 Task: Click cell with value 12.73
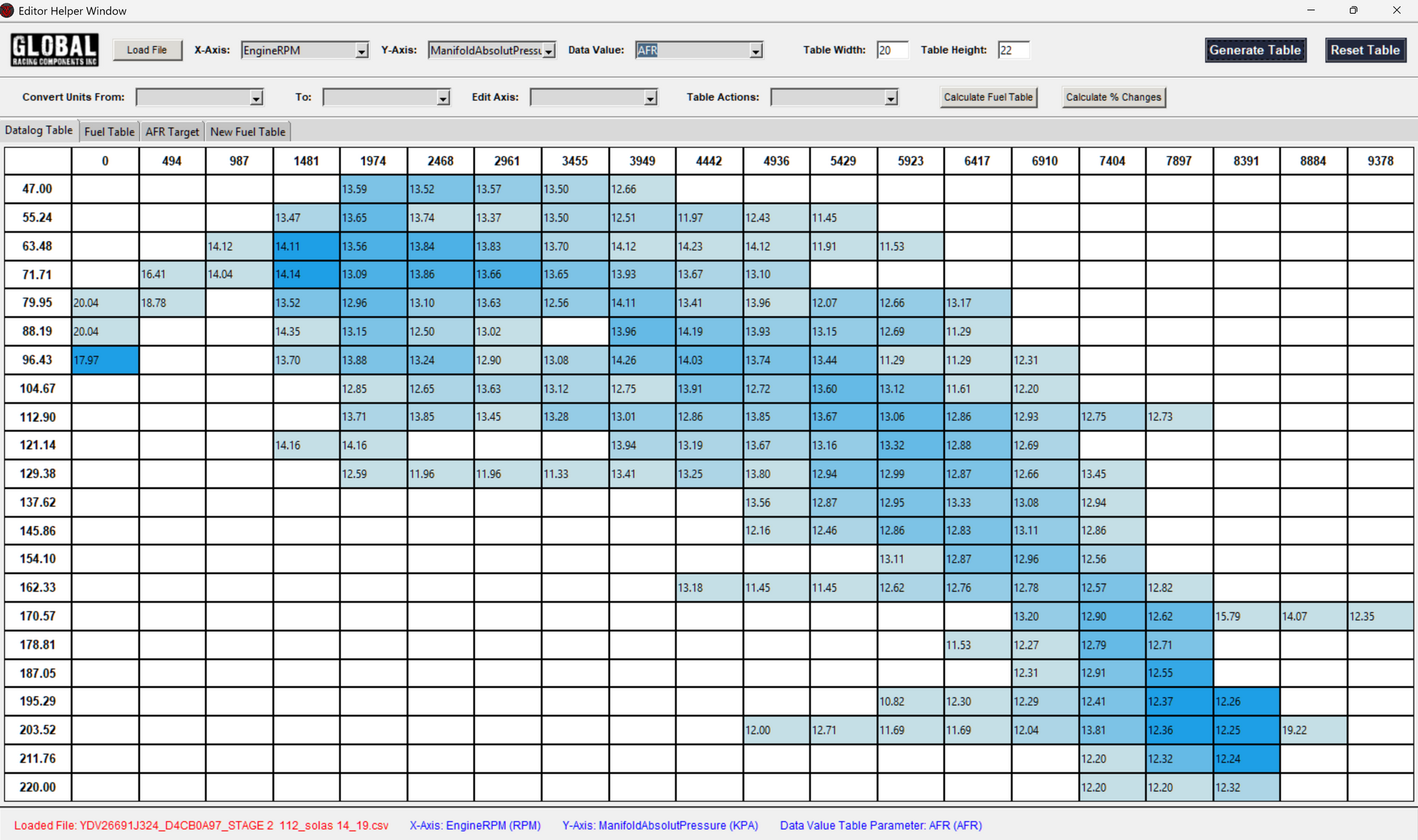1179,417
